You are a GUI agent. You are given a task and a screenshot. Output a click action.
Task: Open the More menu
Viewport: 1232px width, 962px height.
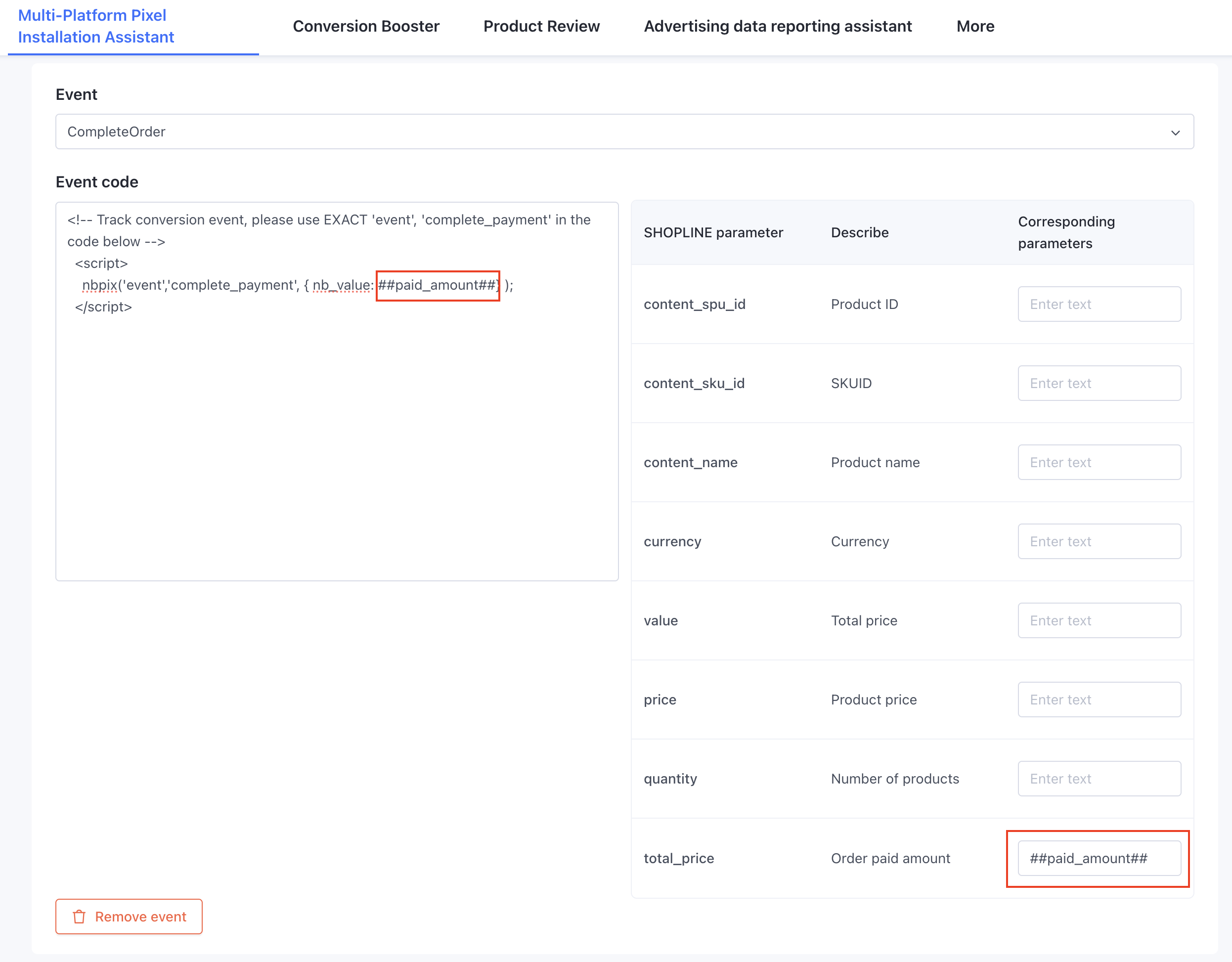pos(975,27)
